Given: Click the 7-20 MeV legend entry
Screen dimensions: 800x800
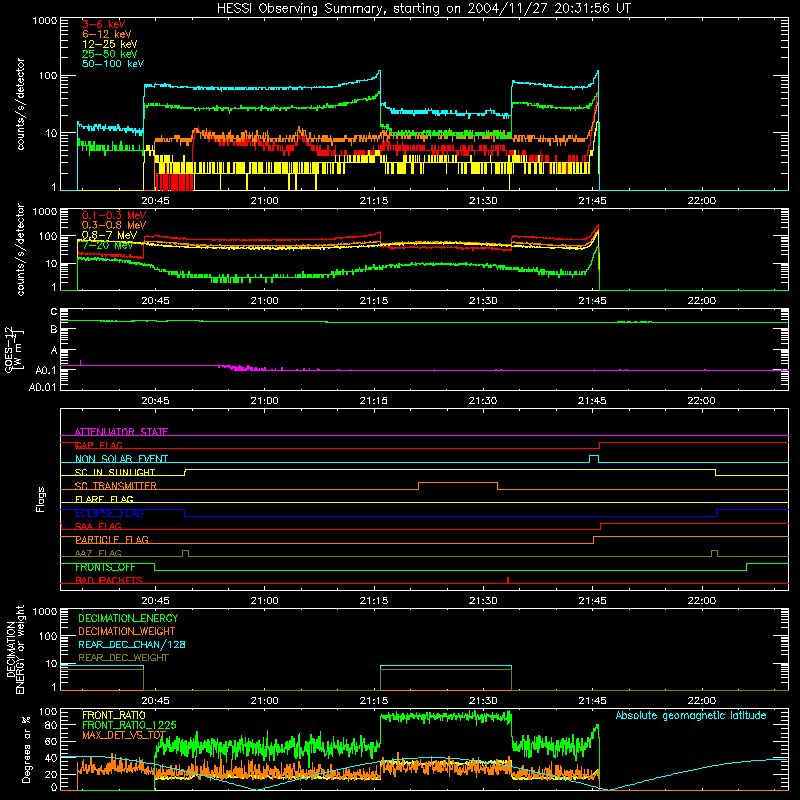Looking at the screenshot, I should click(107, 245).
